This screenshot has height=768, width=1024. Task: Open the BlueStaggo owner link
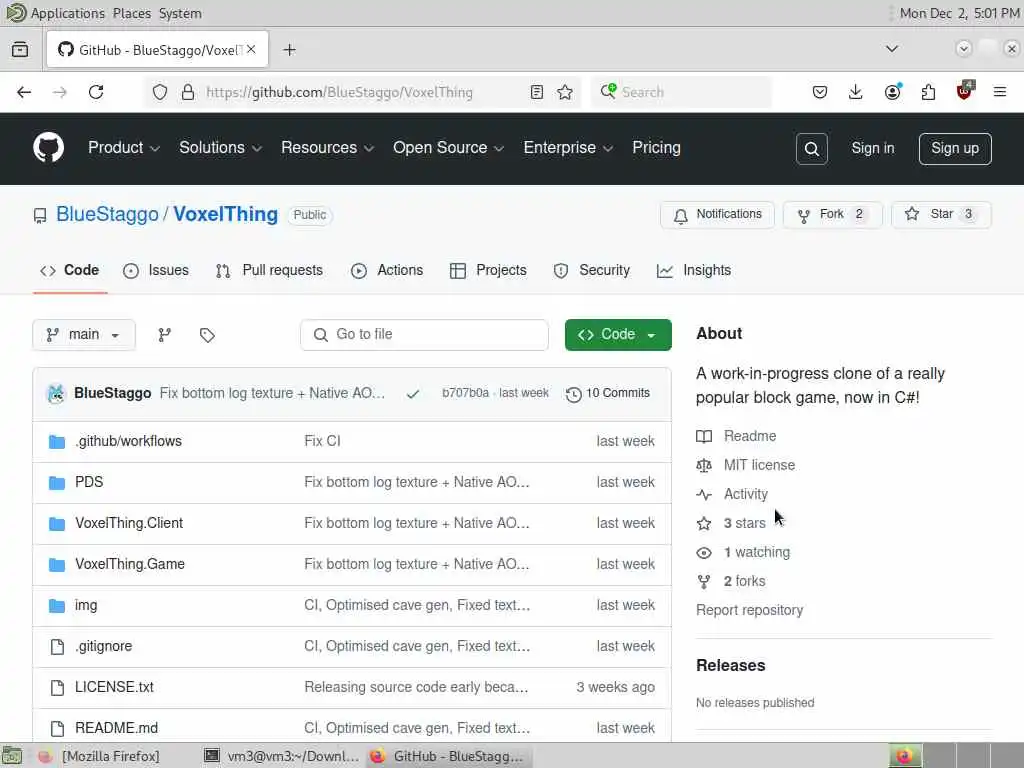click(x=107, y=214)
